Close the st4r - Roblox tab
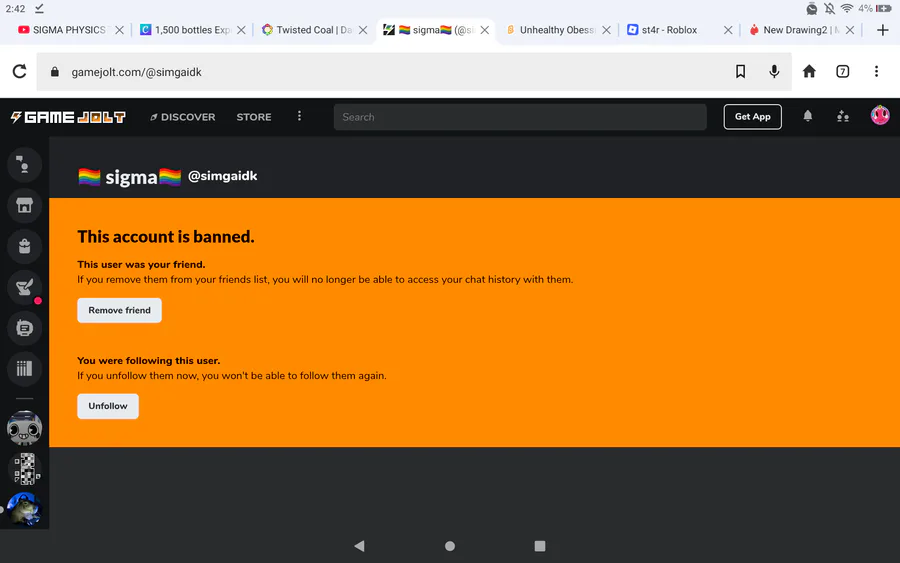The image size is (900, 563). [728, 30]
